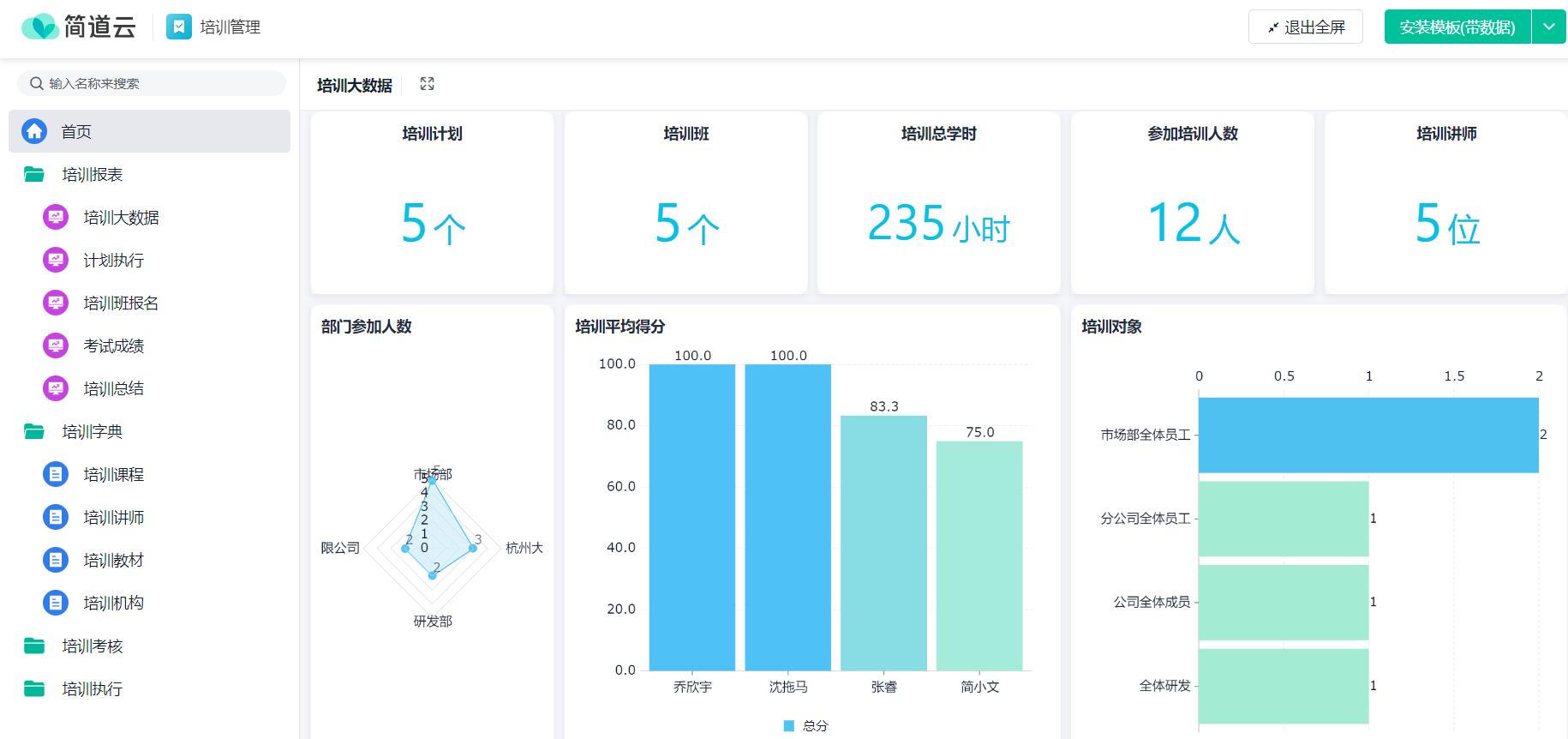Click the fullscreen expand icon beside 培训大数据
The image size is (1568, 739).
click(x=427, y=84)
